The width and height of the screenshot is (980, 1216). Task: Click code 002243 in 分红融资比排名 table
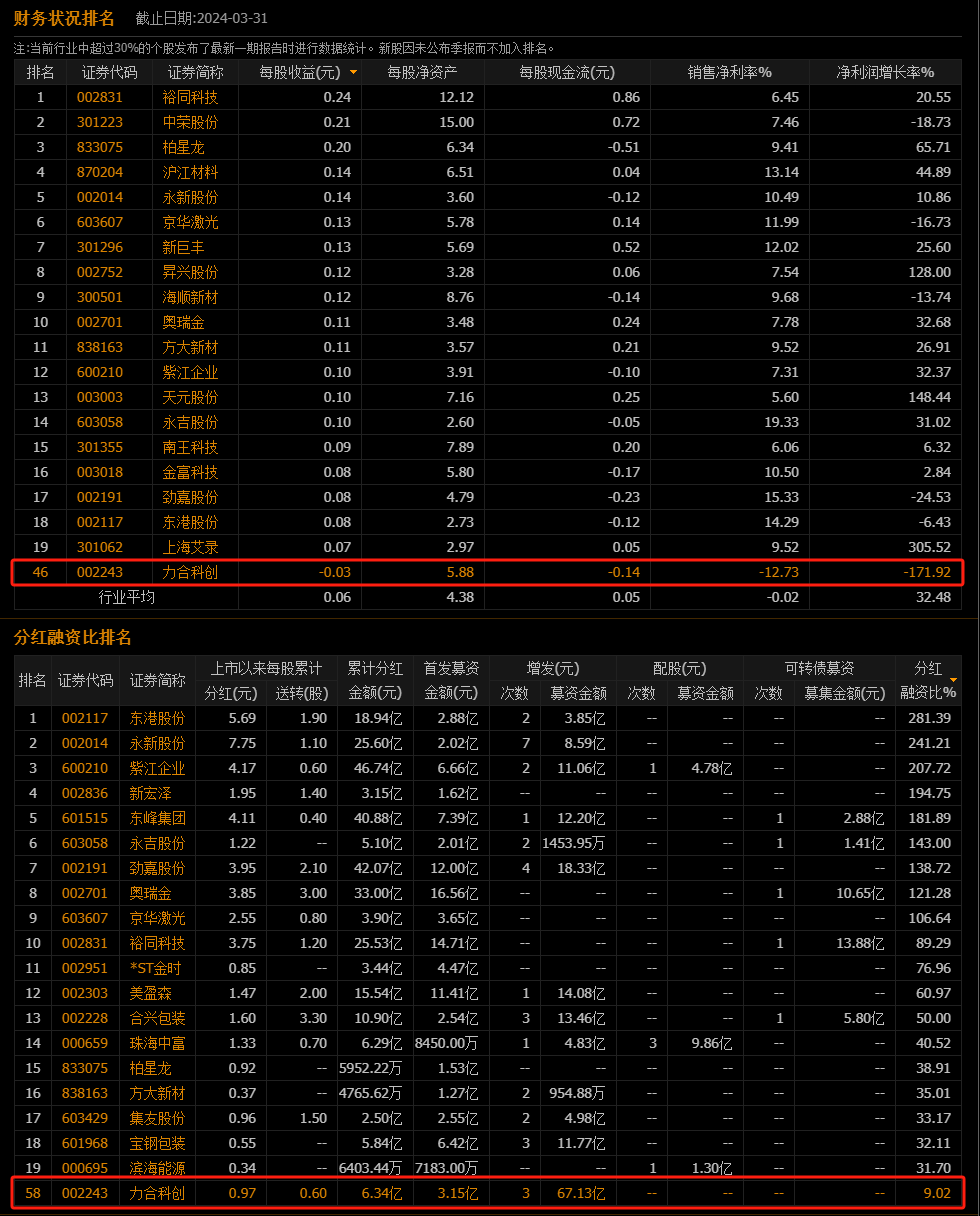click(85, 1193)
